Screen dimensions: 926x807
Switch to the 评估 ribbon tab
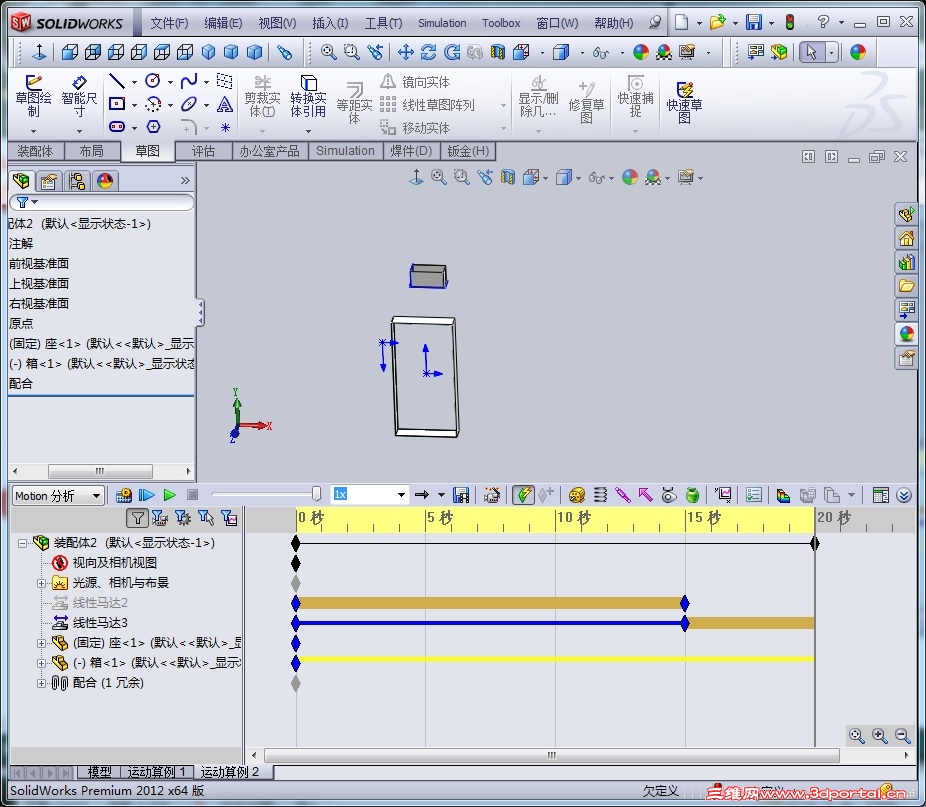click(203, 151)
